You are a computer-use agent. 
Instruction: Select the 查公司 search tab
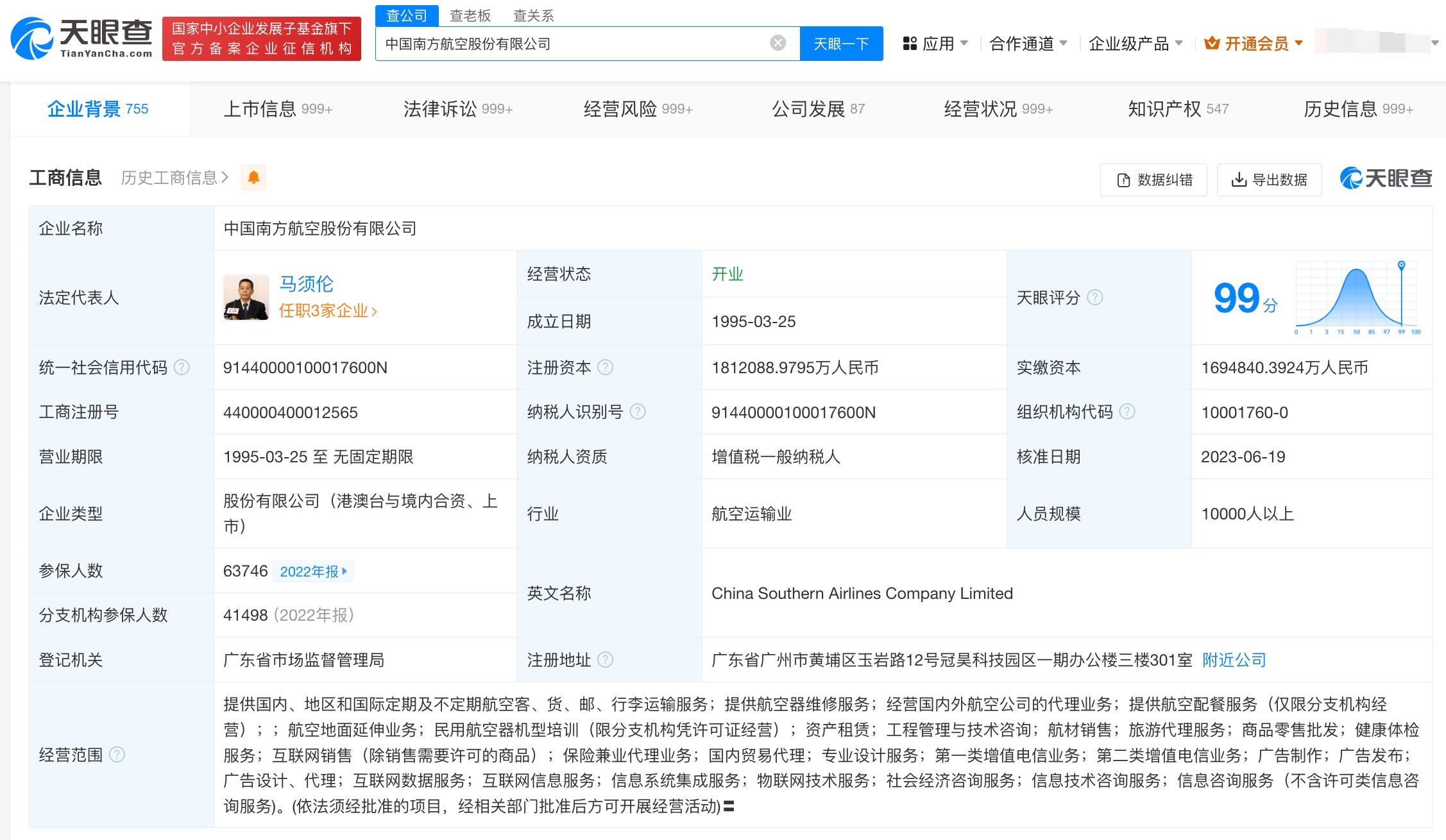tap(407, 15)
